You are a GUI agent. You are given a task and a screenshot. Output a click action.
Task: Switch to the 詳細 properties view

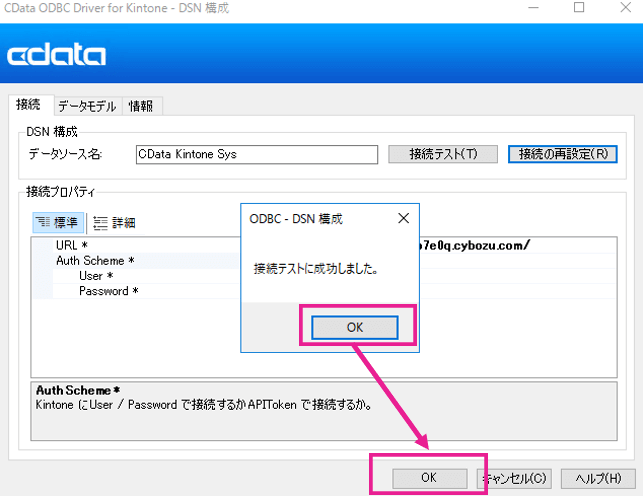pos(114,223)
